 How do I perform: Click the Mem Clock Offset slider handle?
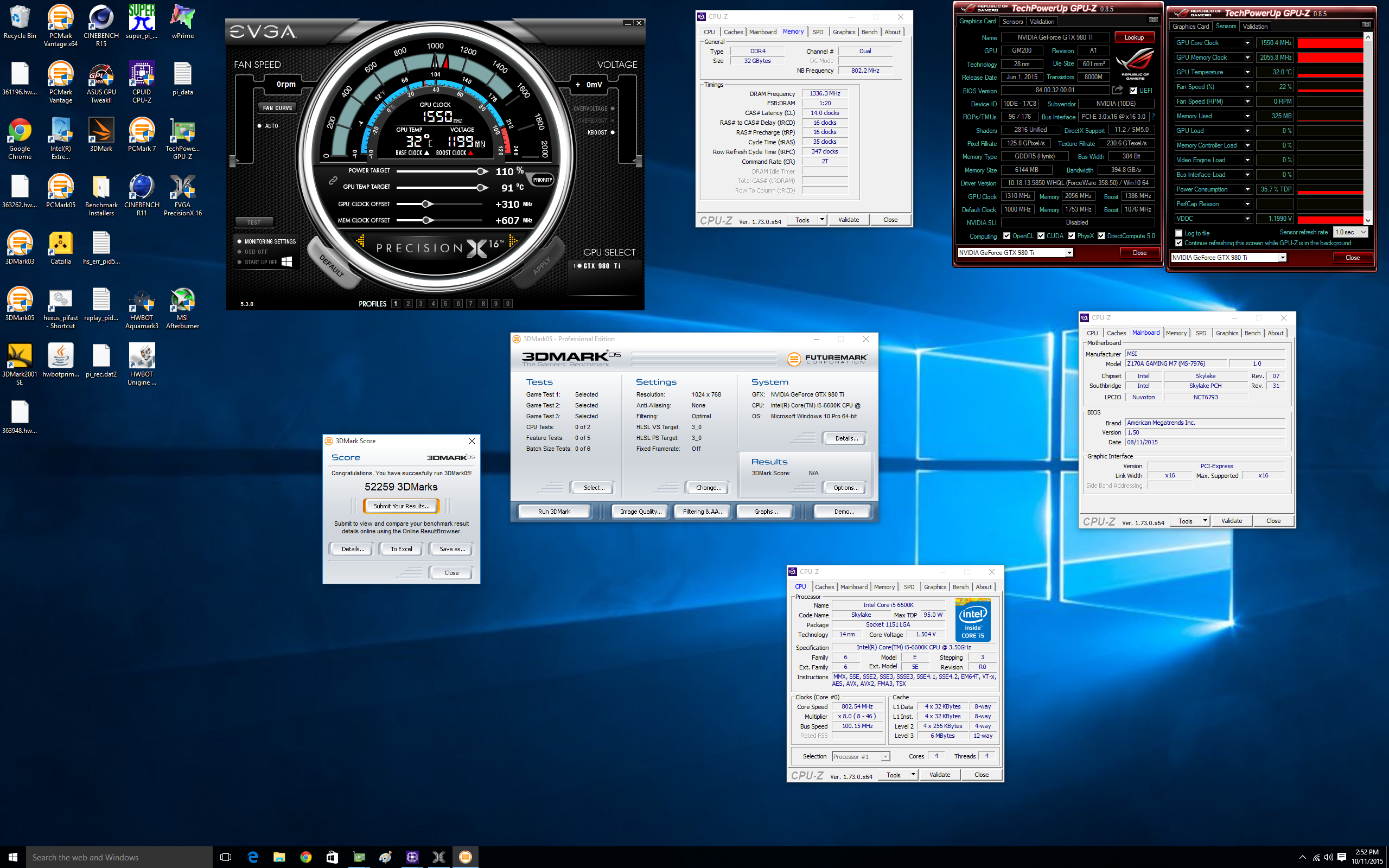426,220
